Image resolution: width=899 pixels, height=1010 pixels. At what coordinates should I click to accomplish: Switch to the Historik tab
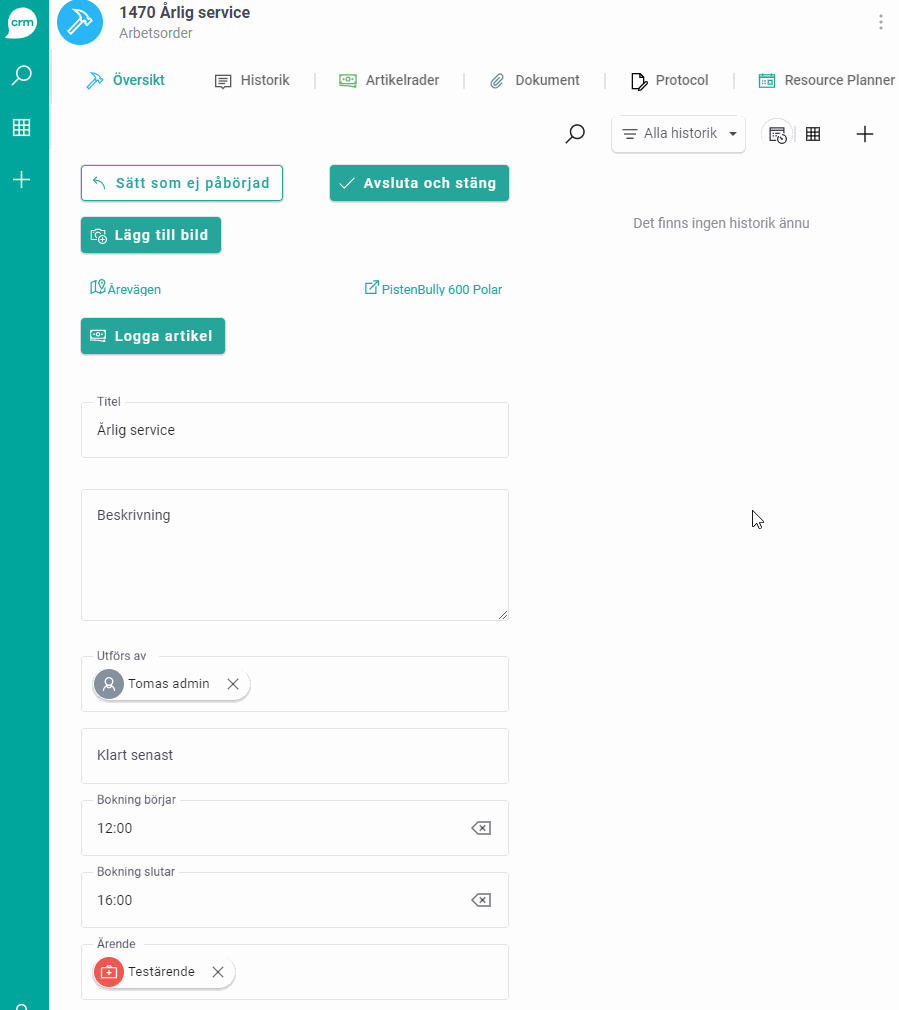pos(252,80)
